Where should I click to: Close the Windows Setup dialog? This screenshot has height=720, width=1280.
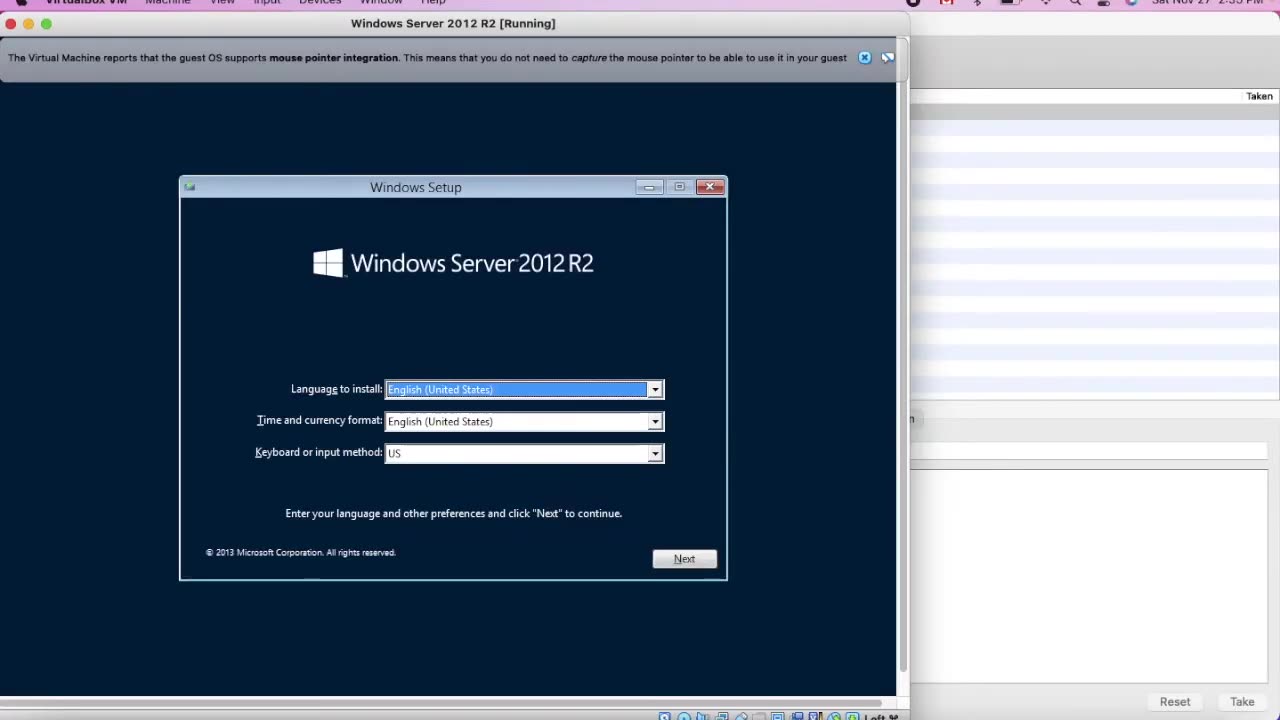(710, 187)
